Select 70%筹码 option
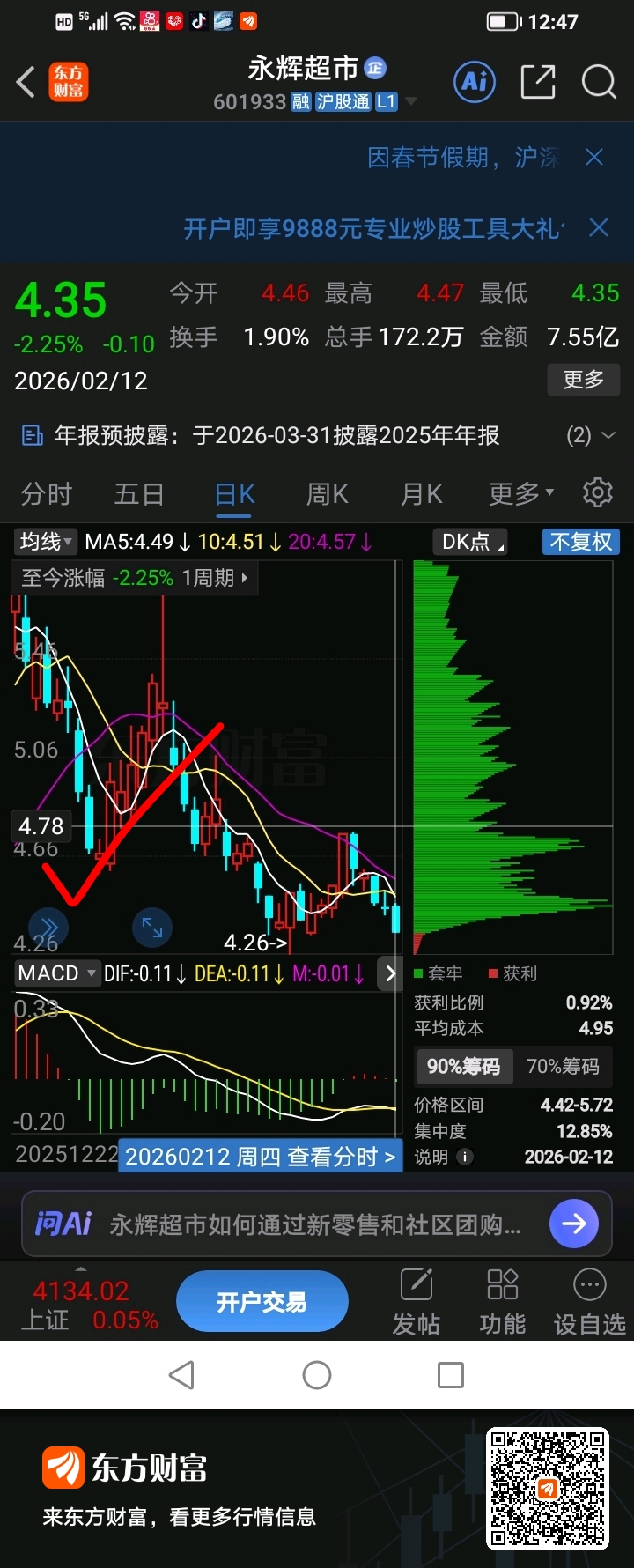634x1568 pixels. (563, 1067)
